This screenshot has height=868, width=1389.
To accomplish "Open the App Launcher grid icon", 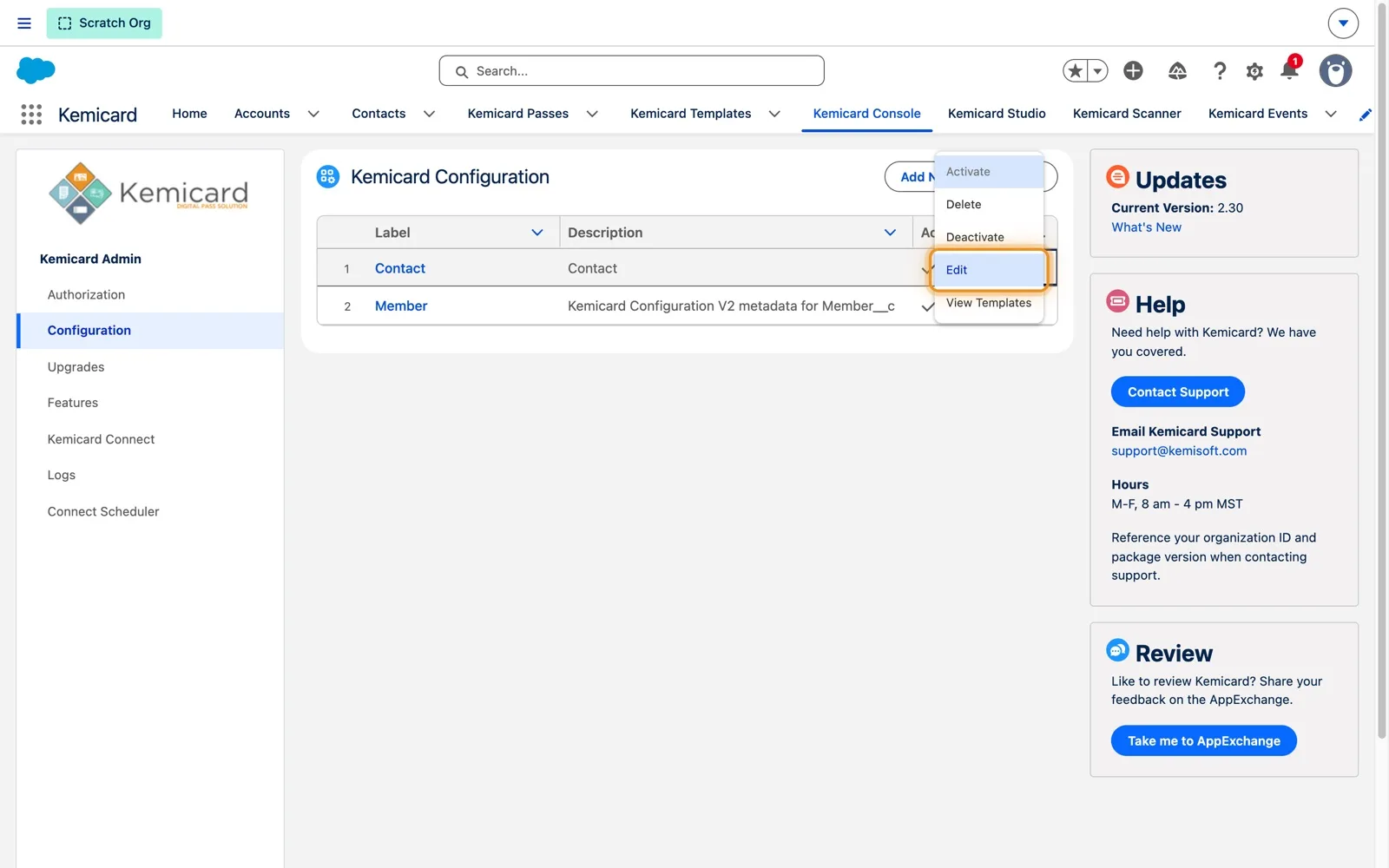I will [x=31, y=115].
